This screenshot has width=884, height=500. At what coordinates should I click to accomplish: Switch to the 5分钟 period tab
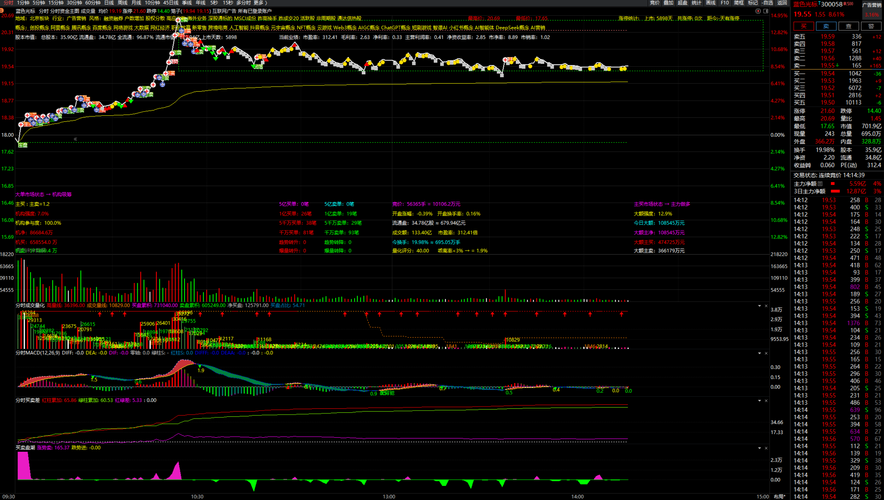(39, 3)
